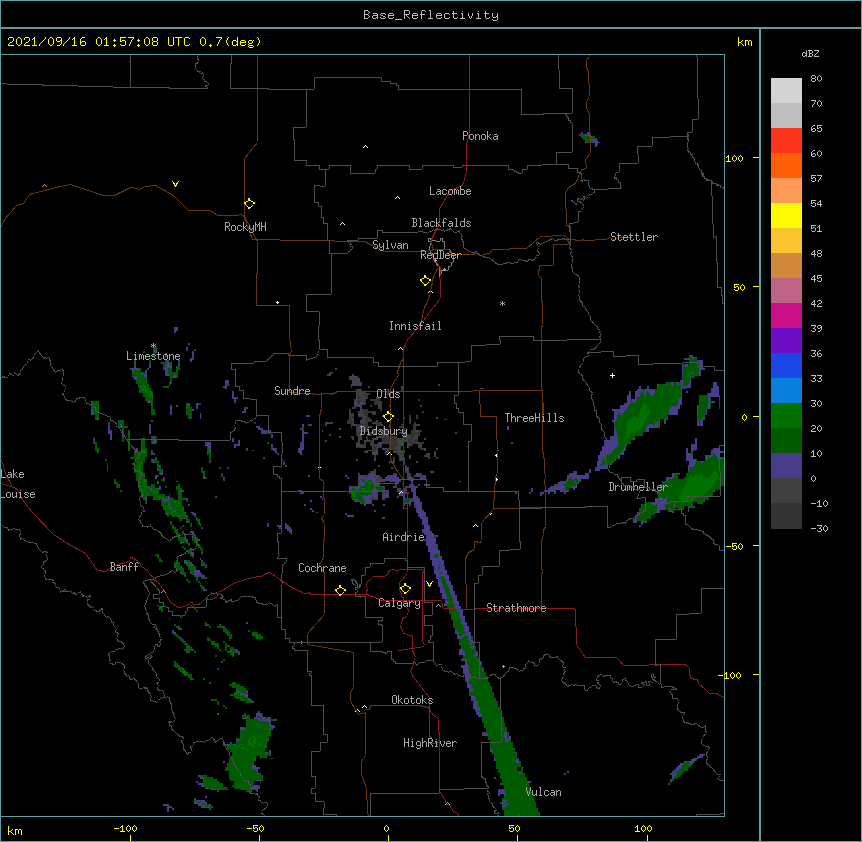Click the RockyMH label
Viewport: 862px width, 842px height.
[x=245, y=227]
